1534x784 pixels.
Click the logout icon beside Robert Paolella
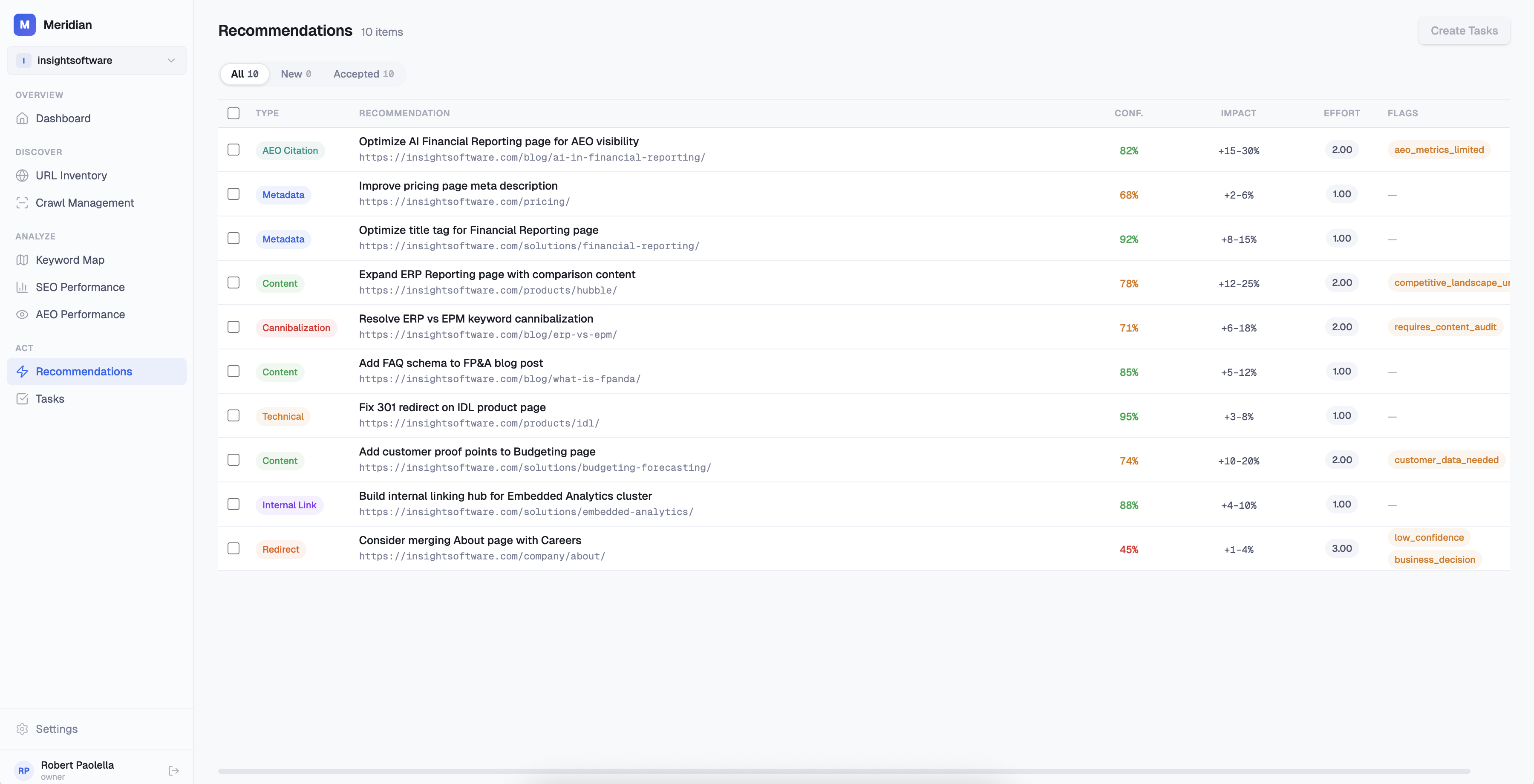pos(174,771)
